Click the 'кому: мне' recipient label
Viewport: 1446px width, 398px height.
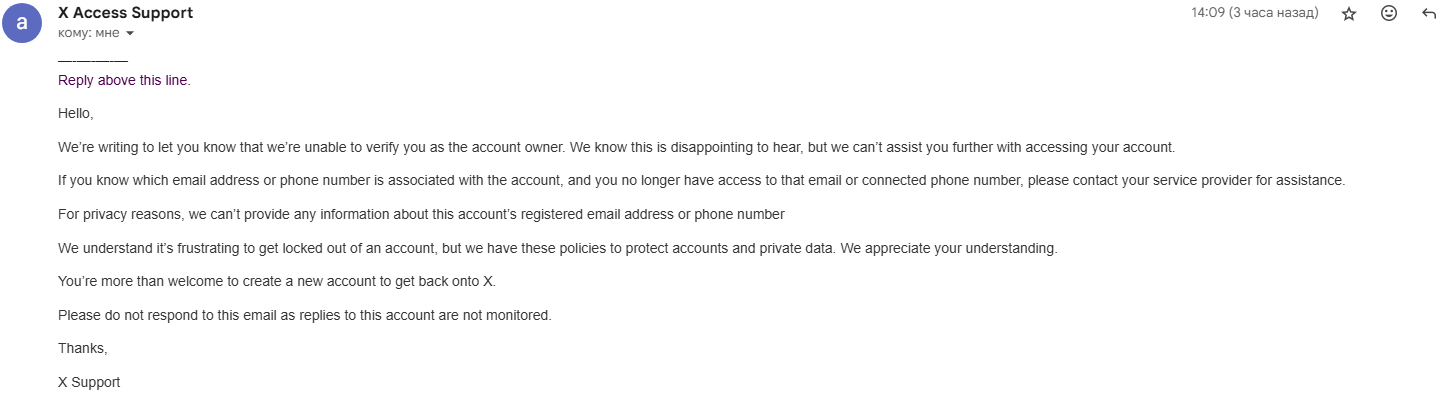[x=89, y=33]
